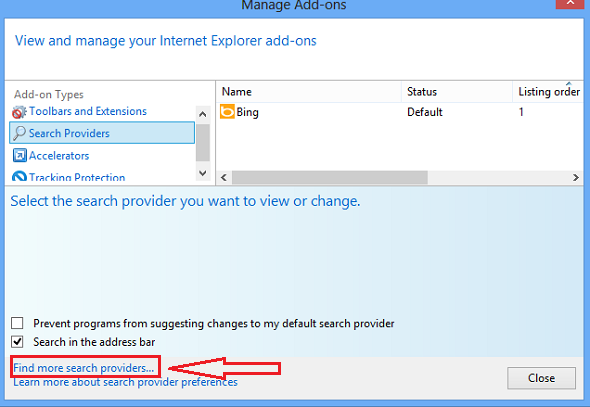
Task: Click up arrow of add-on types scrollbar
Action: click(x=202, y=114)
